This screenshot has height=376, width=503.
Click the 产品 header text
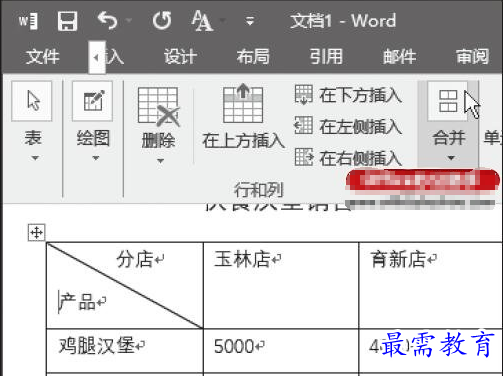tap(77, 302)
